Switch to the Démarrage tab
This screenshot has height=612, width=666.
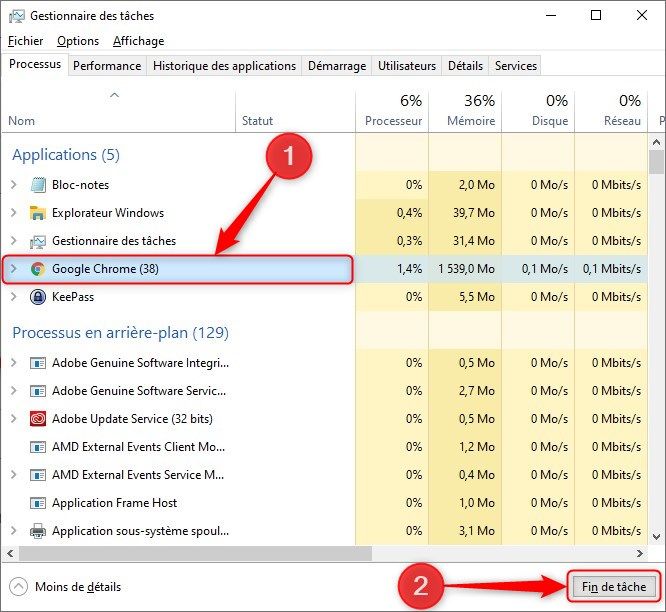point(337,66)
